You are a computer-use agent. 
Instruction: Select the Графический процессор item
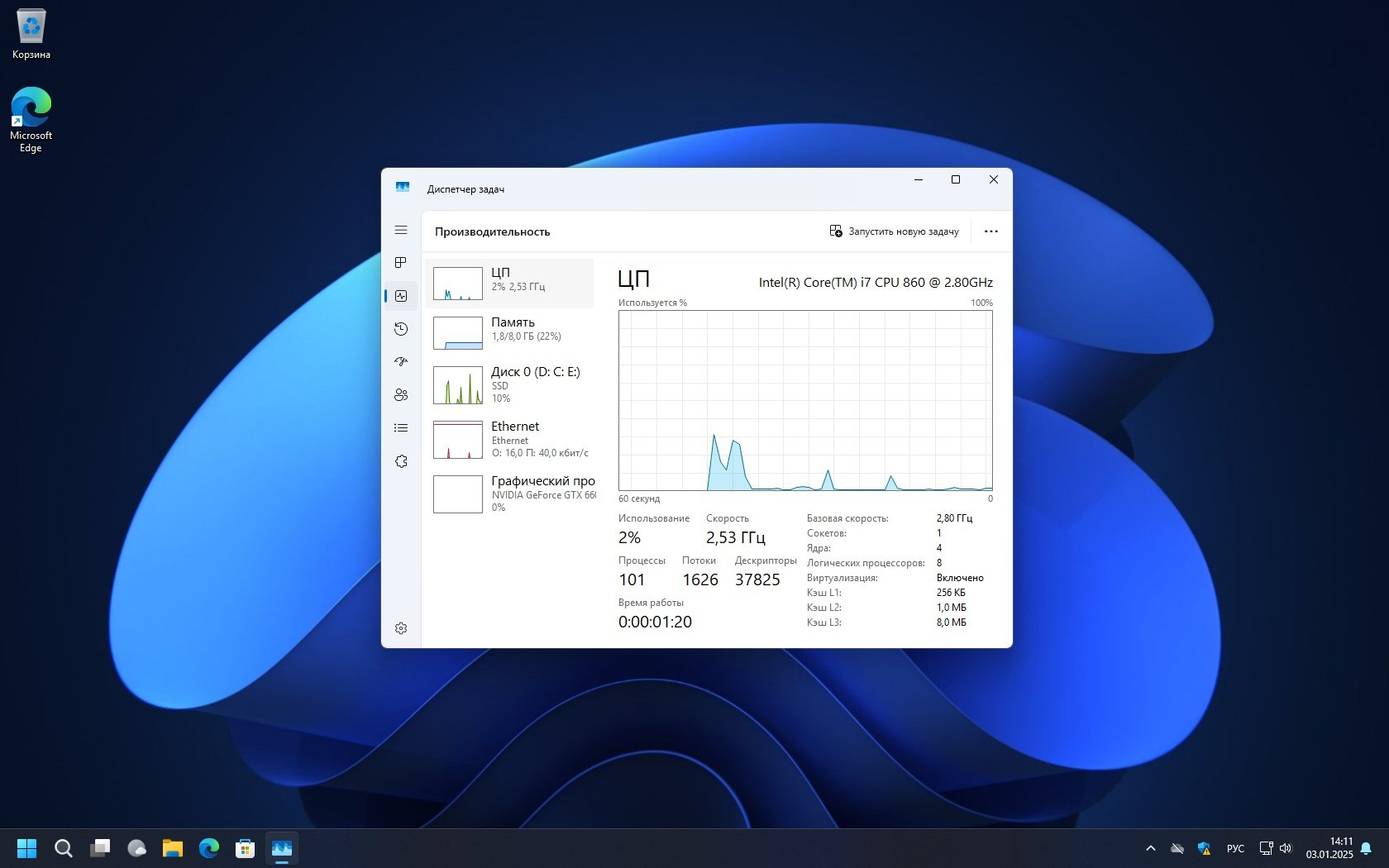pos(510,494)
